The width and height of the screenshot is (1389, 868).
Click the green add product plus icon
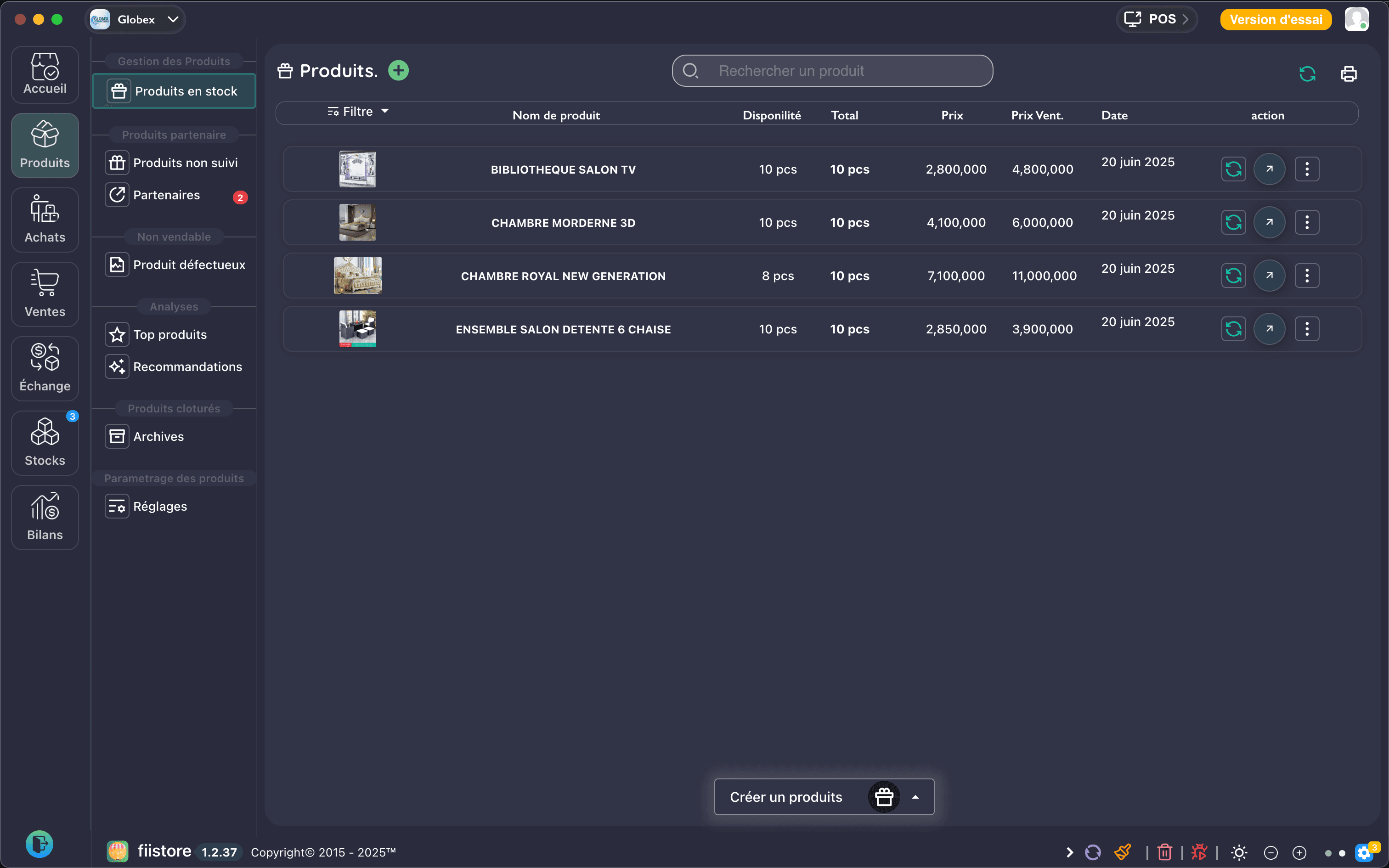click(398, 71)
